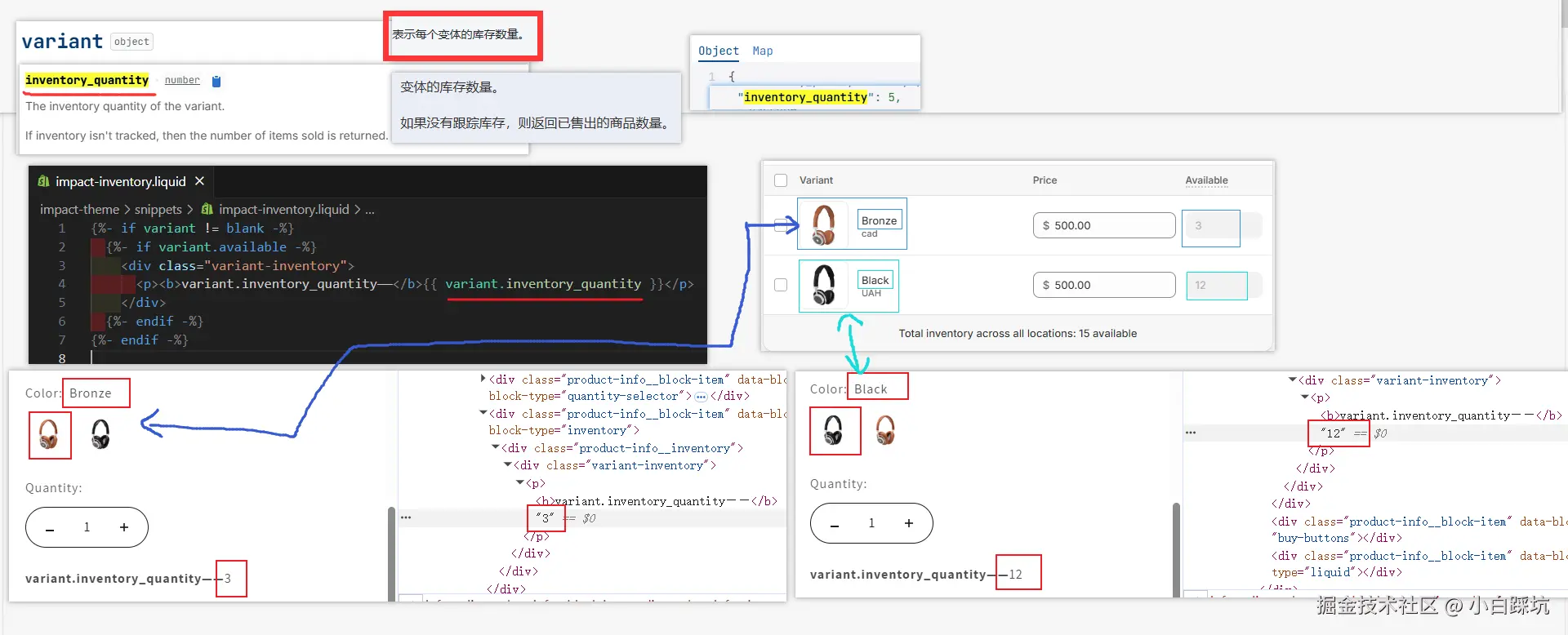Screen dimensions: 1568x635
Task: Click the buy-buttons block-item div node
Action: click(1418, 530)
